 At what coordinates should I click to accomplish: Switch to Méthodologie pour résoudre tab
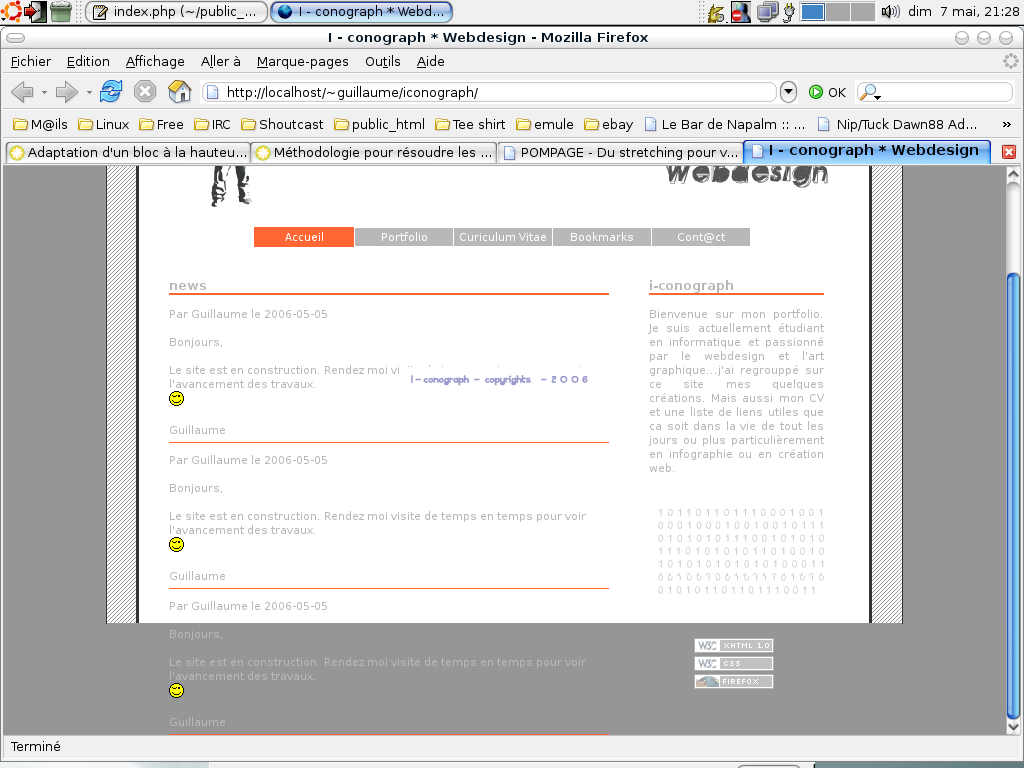pos(374,152)
